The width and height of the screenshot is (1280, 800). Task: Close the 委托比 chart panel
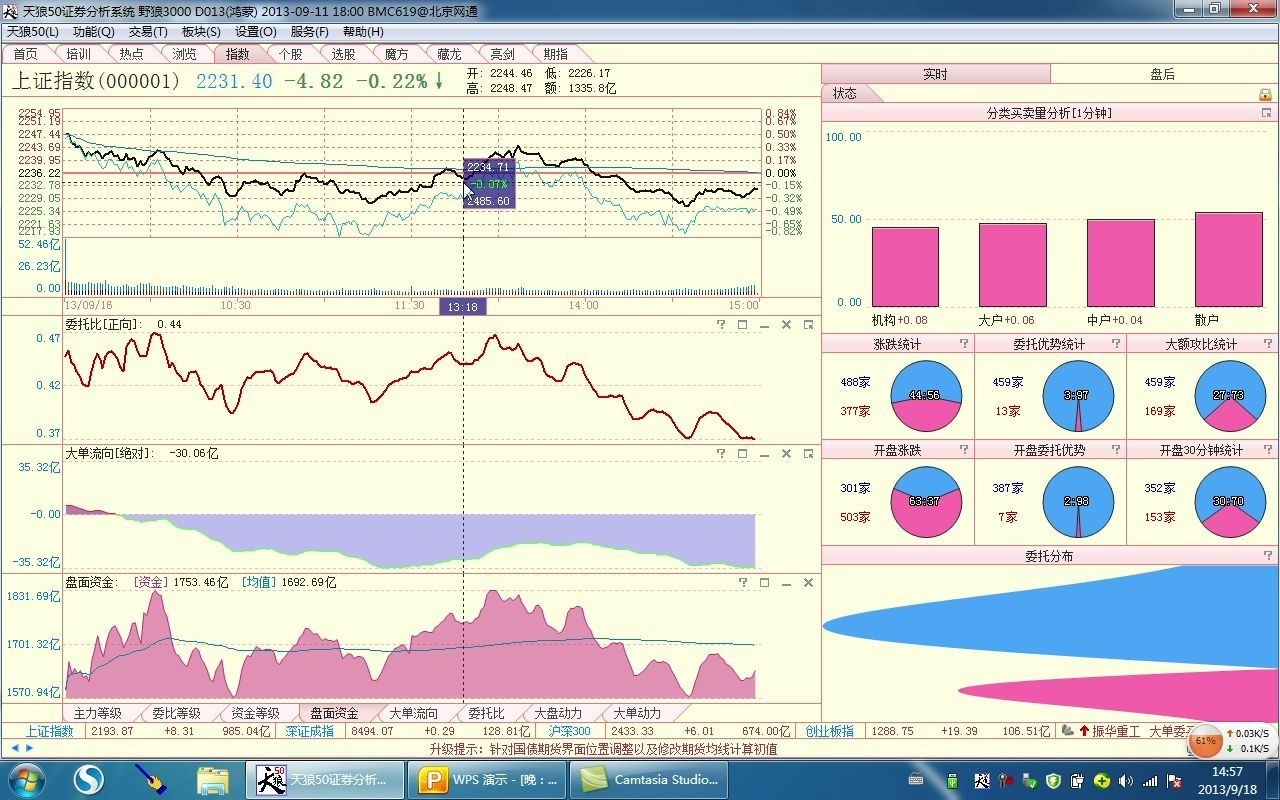786,324
